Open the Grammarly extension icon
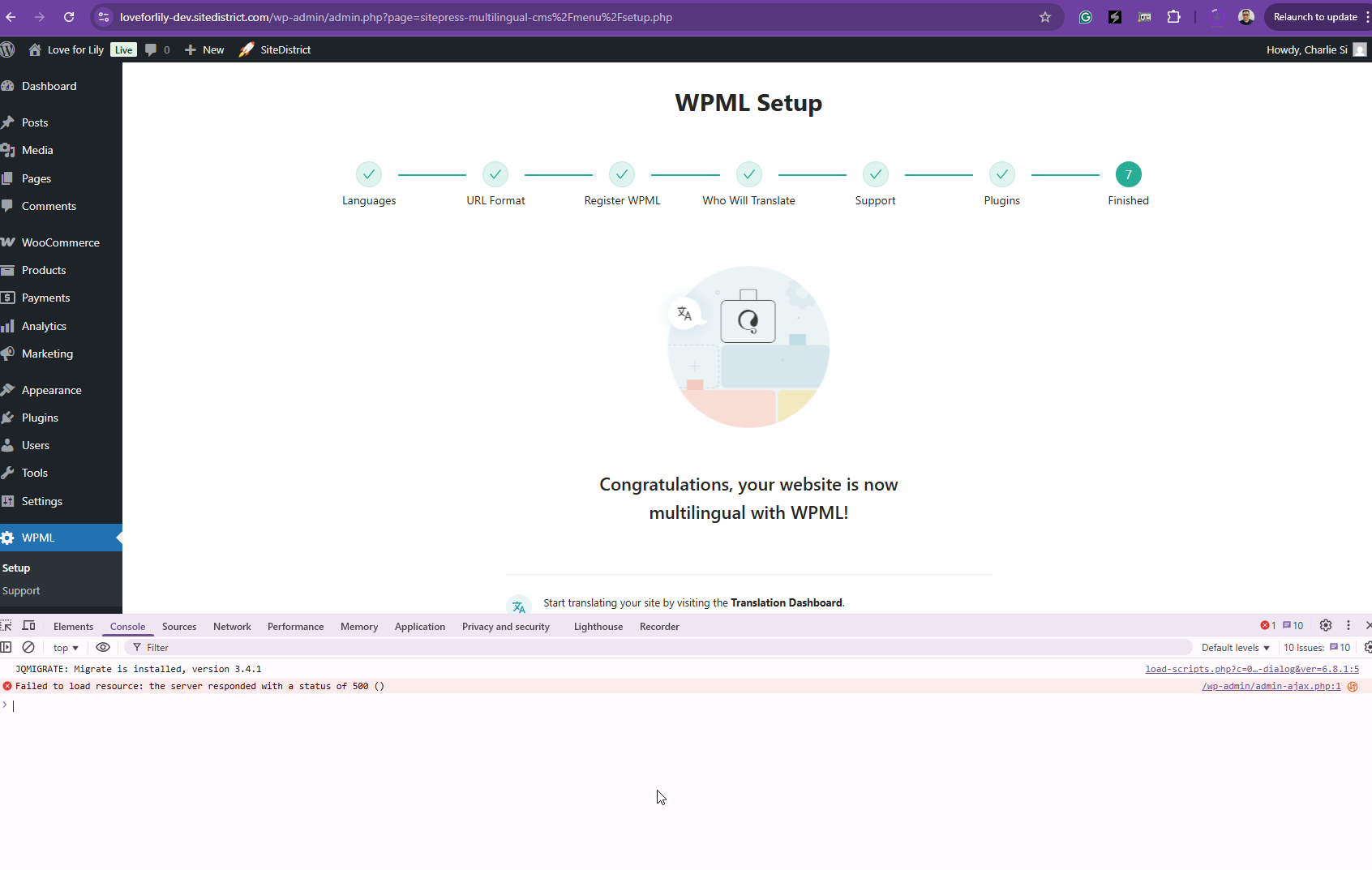The height and width of the screenshot is (870, 1372). click(x=1086, y=17)
